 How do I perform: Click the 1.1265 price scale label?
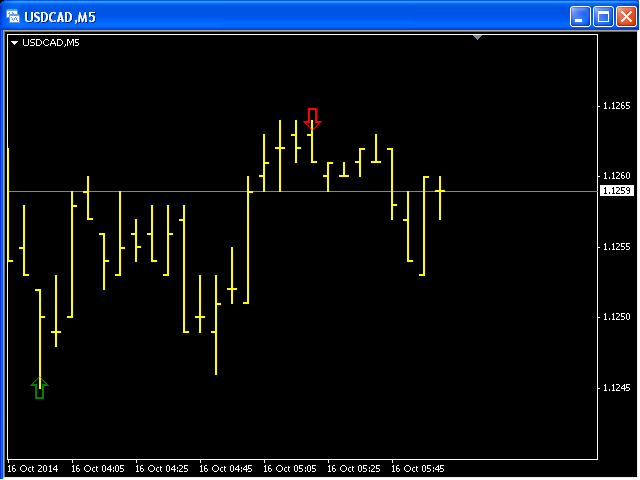[x=616, y=106]
